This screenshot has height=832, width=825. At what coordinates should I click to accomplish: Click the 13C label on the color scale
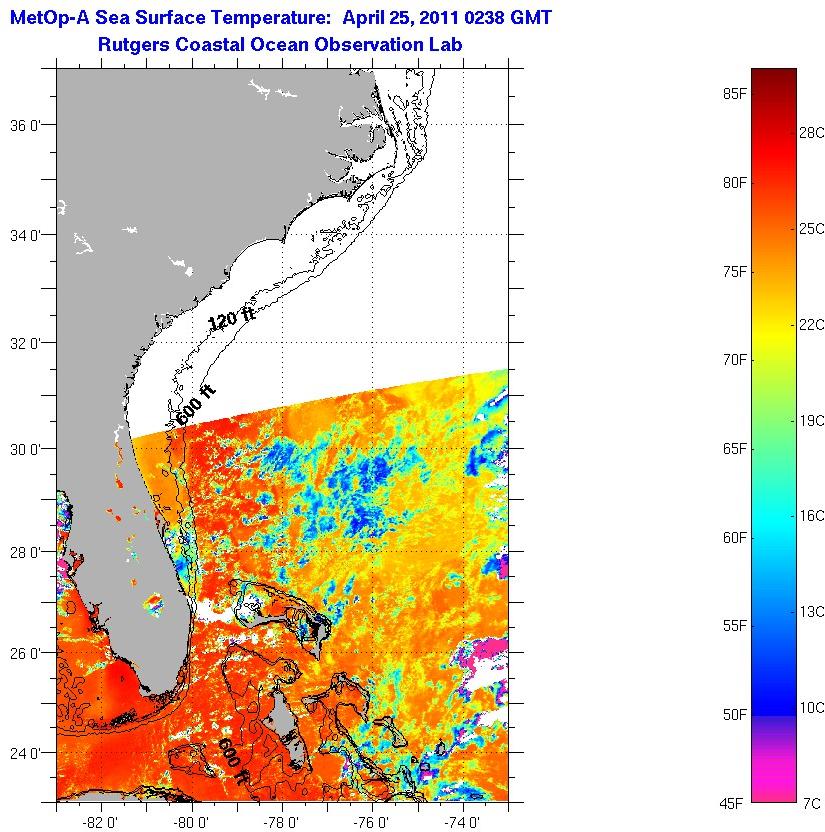pyautogui.click(x=812, y=612)
